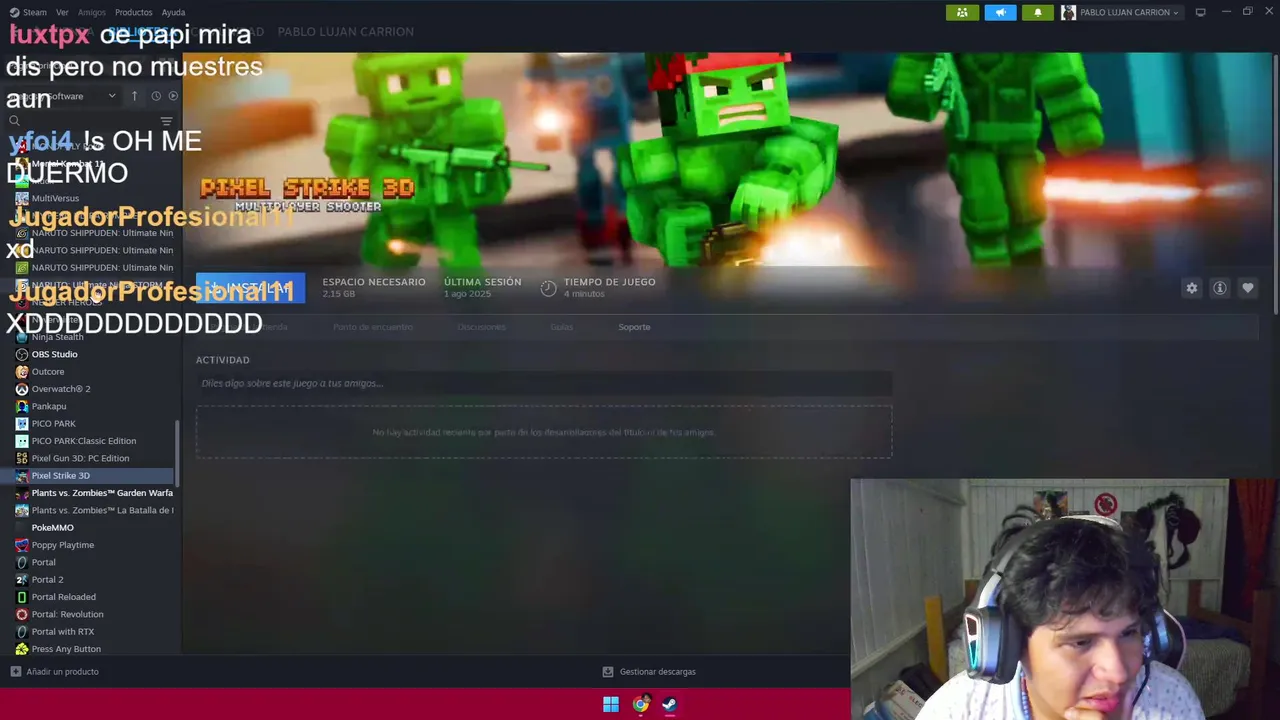Add Pixel Strike 3D to favorites heart
The height and width of the screenshot is (720, 1280).
[1247, 288]
